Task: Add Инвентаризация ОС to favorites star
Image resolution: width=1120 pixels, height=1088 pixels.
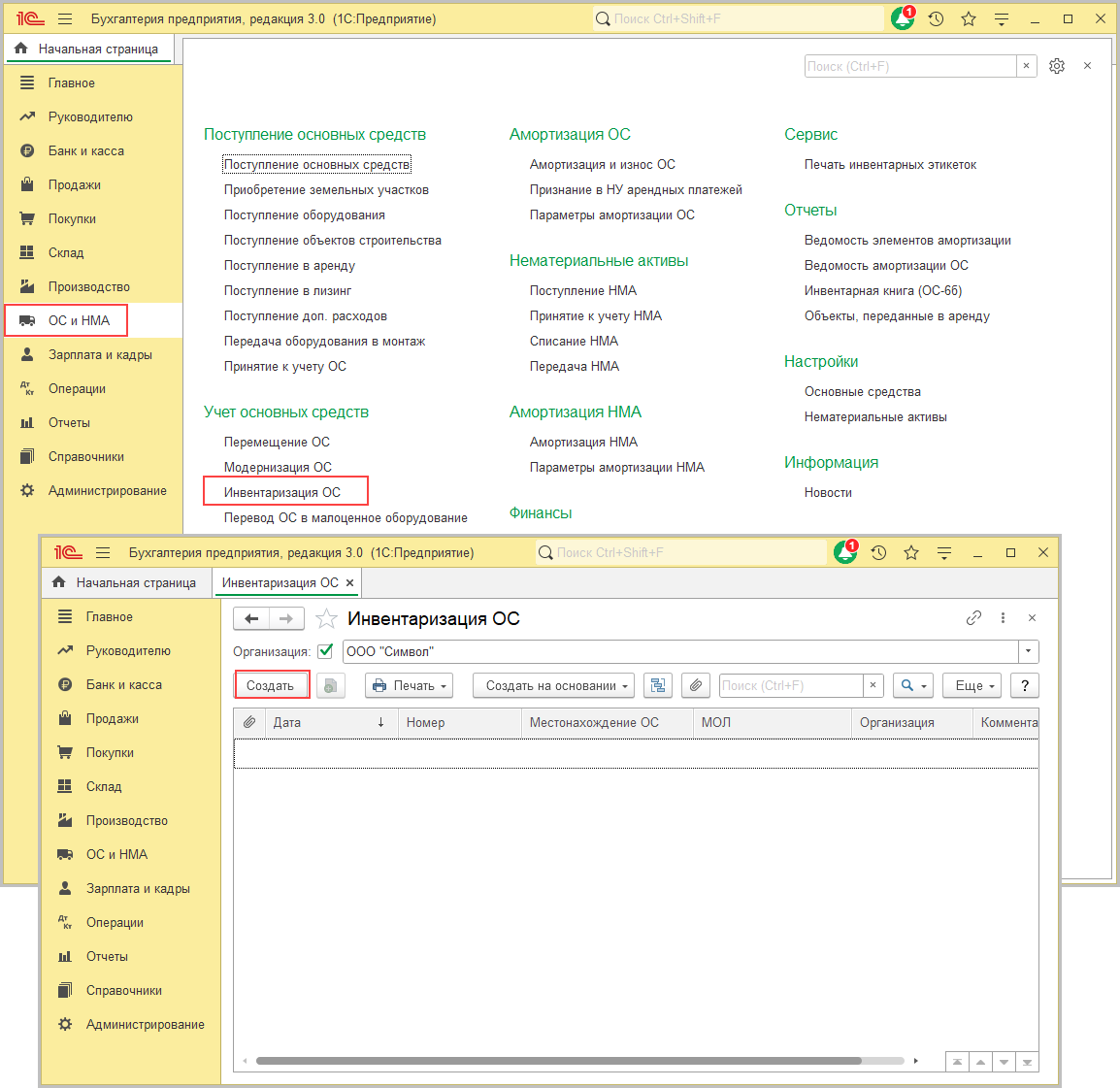Action: tap(326, 618)
